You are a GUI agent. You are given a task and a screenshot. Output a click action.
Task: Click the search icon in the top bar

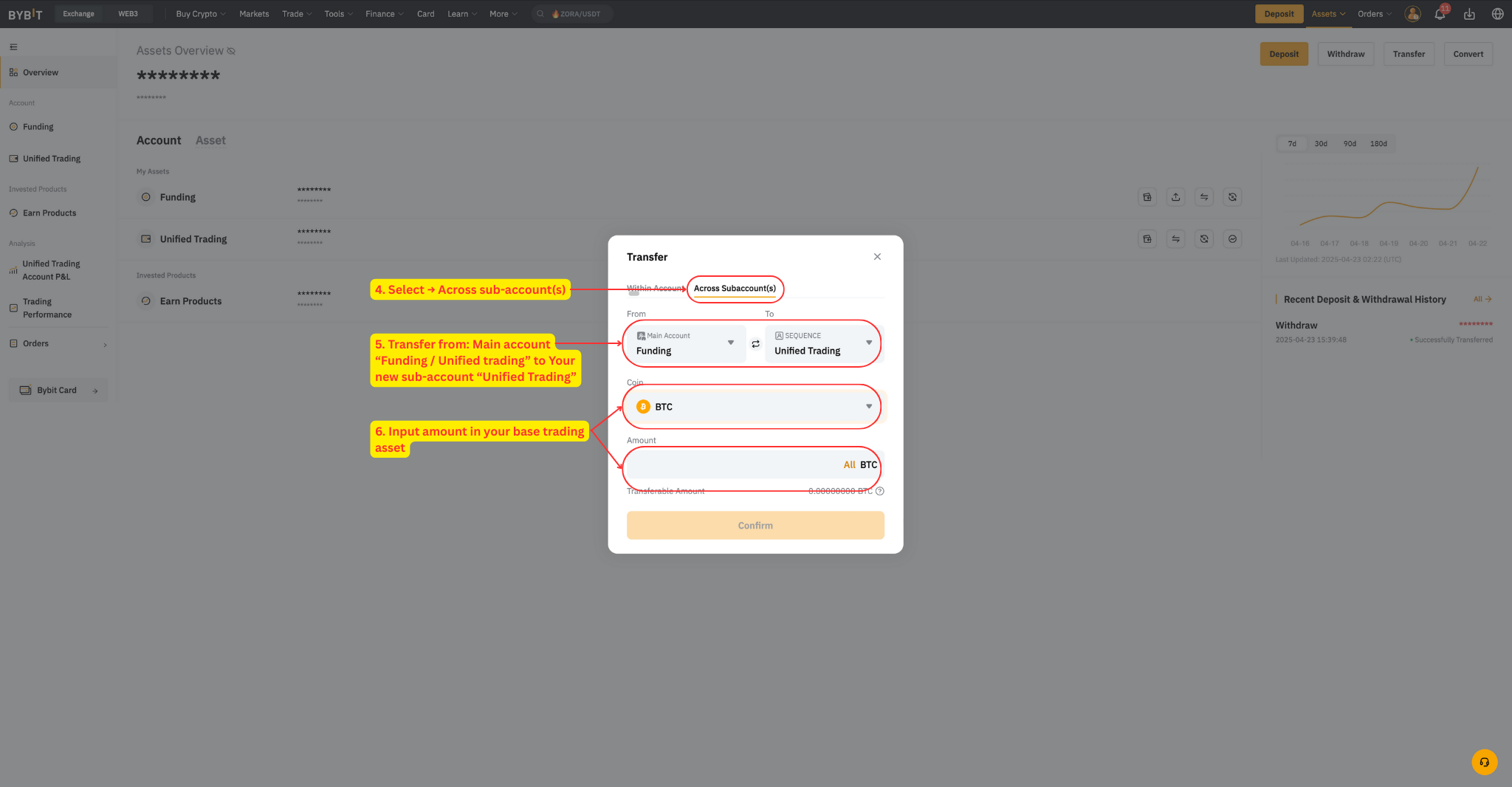(540, 14)
